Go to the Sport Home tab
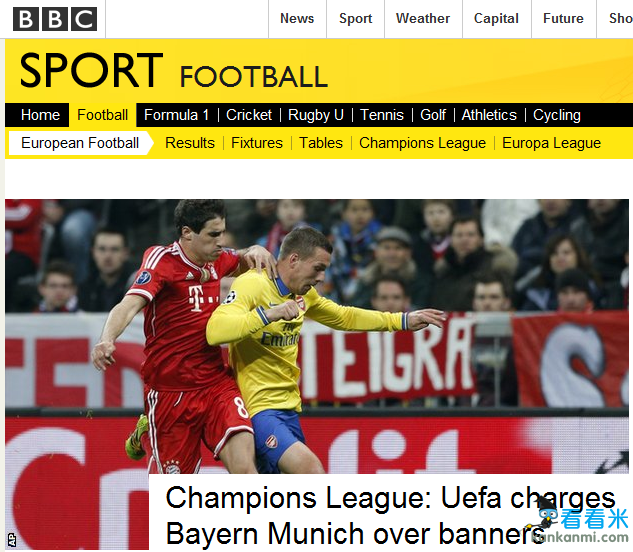 (40, 115)
